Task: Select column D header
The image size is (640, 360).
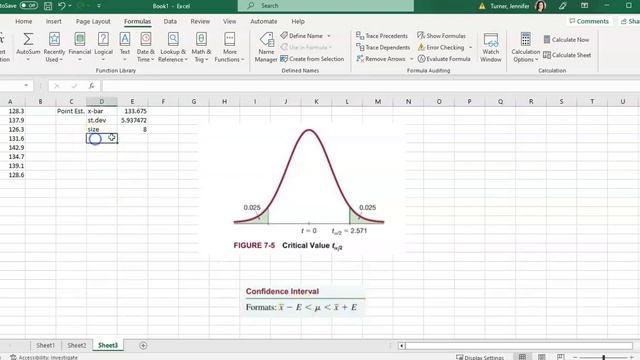Action: (x=102, y=102)
